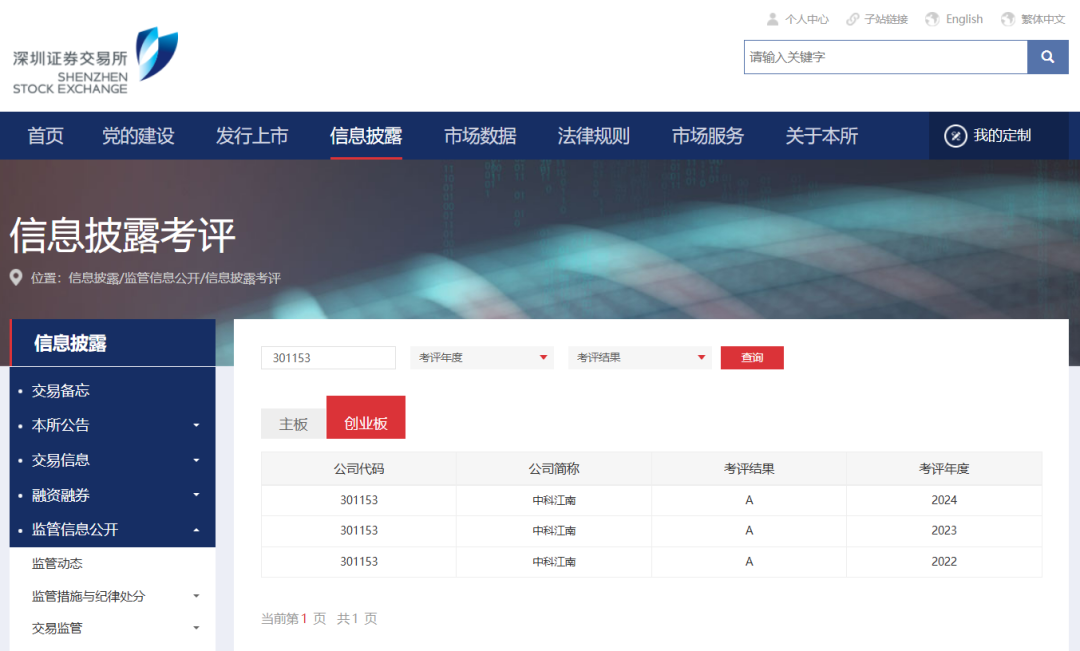The image size is (1080, 651).
Task: Expand 交易信息 sidebar arrow
Action: click(x=196, y=460)
